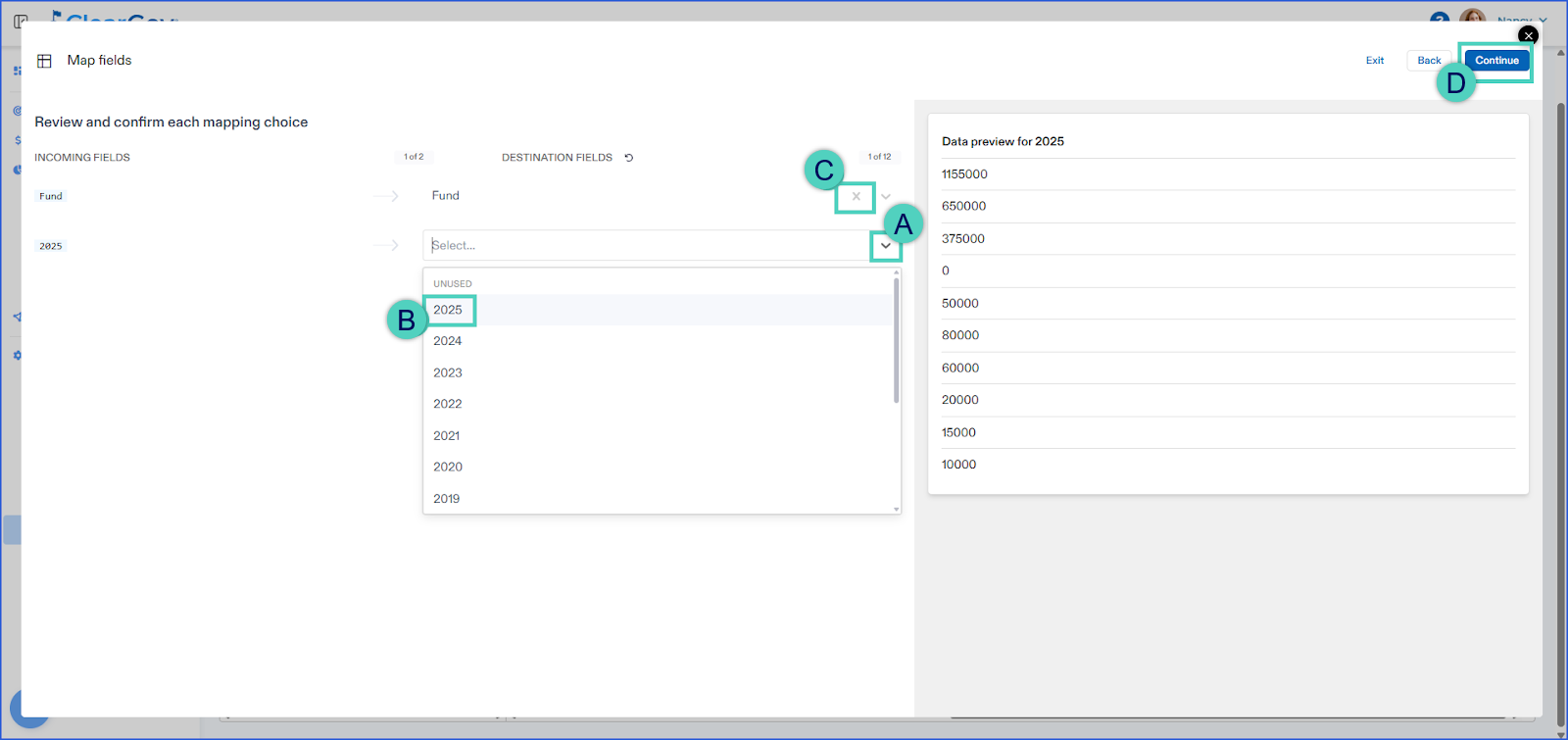Viewport: 1568px width, 740px height.
Task: Go Back to the previous step
Action: click(x=1429, y=61)
